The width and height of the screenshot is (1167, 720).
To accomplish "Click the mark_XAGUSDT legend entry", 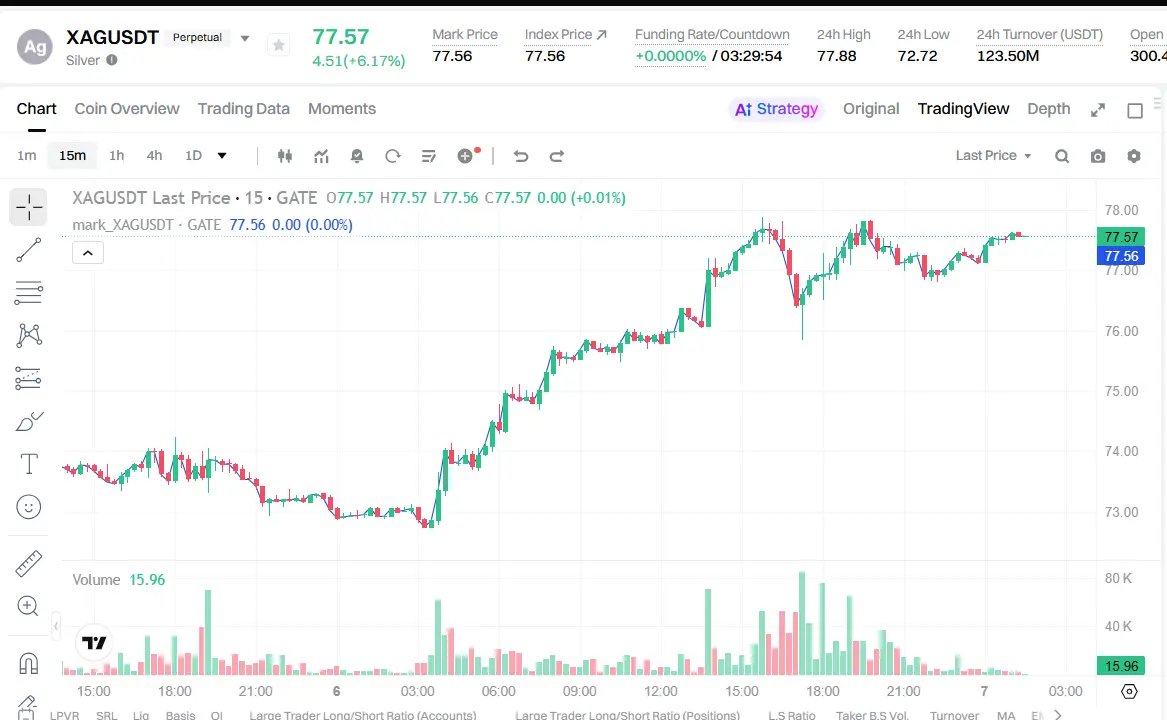I will click(x=212, y=225).
